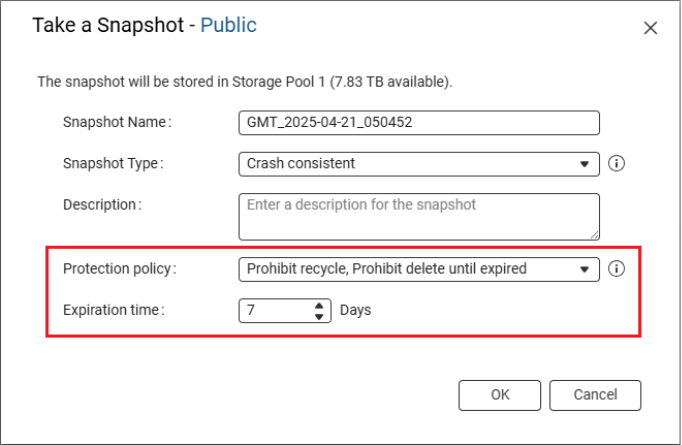The image size is (682, 445).
Task: Click into the Description text area
Action: click(418, 215)
